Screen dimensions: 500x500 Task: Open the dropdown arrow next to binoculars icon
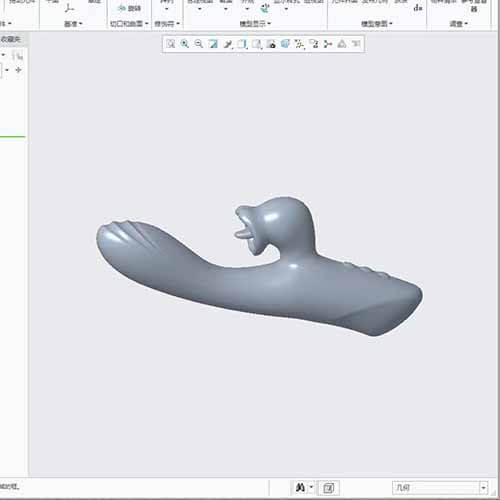point(311,487)
